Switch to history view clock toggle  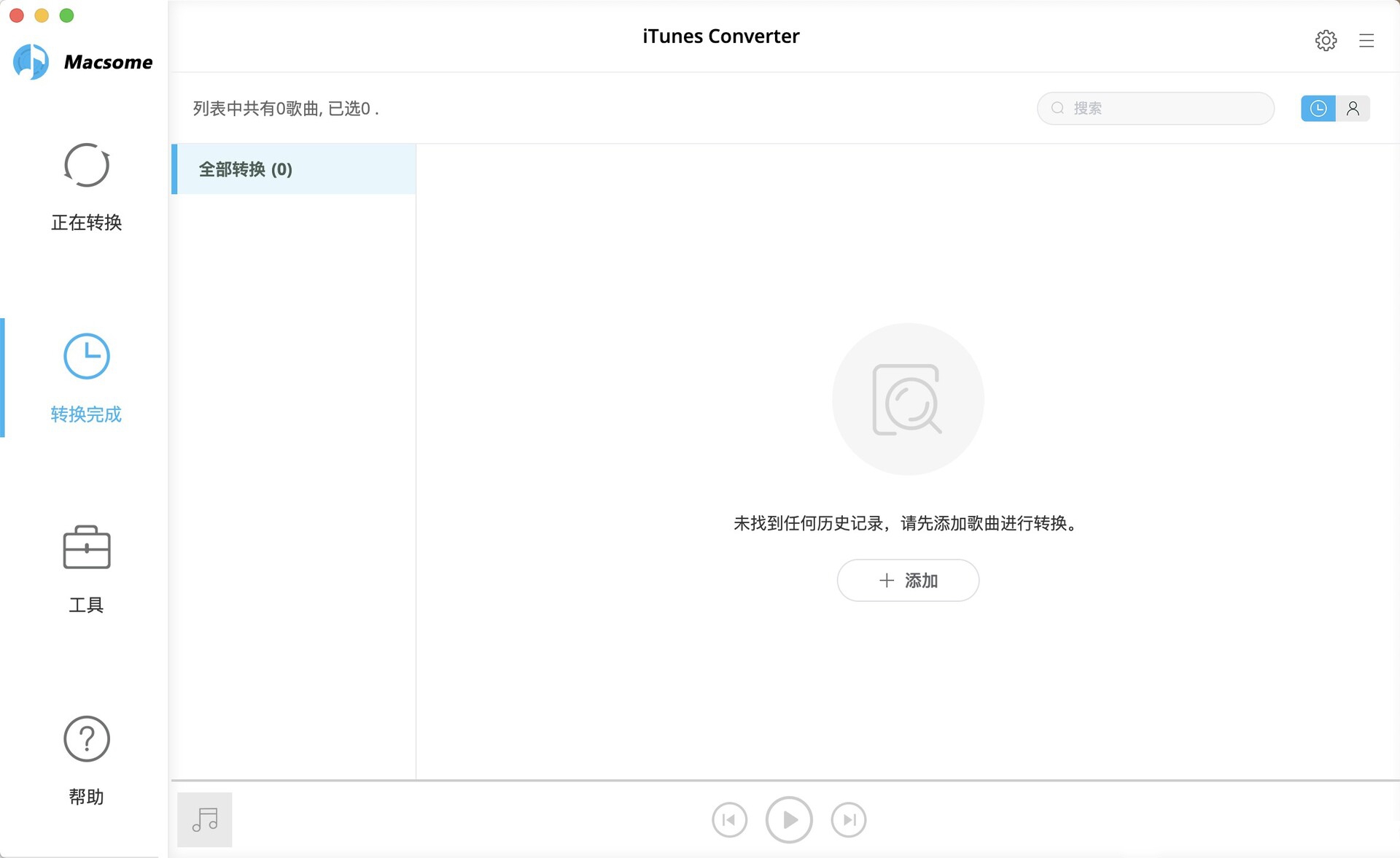tap(1318, 108)
